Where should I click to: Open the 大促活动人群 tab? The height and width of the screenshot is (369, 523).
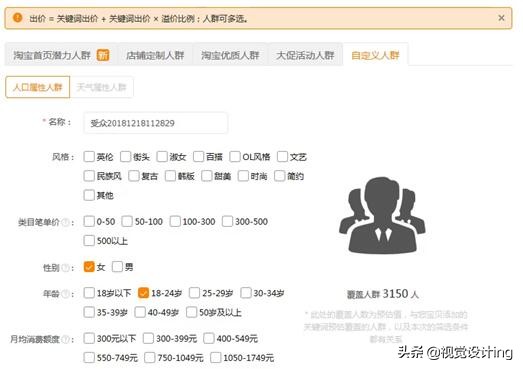tap(305, 55)
